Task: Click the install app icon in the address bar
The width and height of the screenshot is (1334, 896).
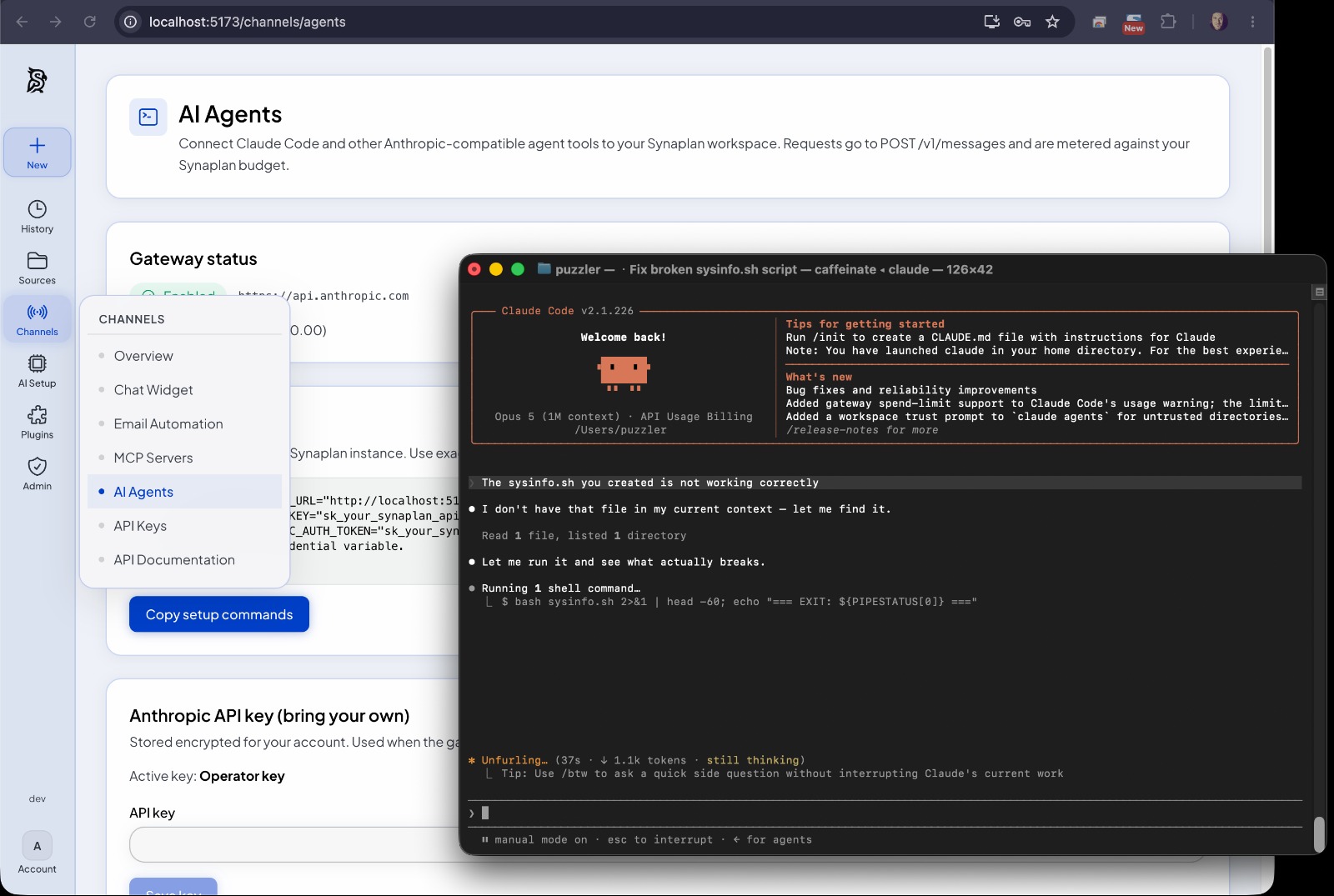Action: (x=992, y=22)
